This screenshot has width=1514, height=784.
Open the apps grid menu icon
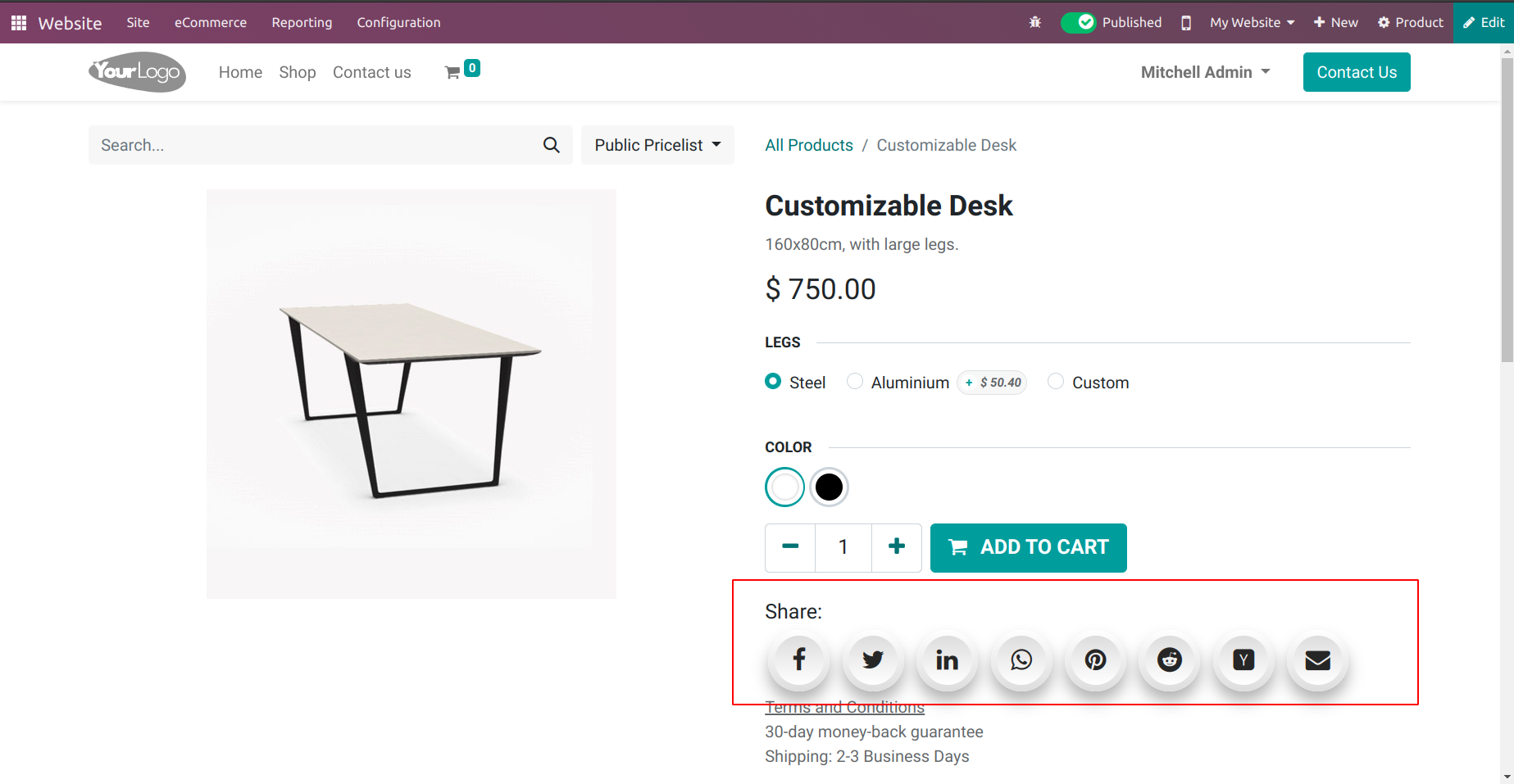tap(19, 22)
